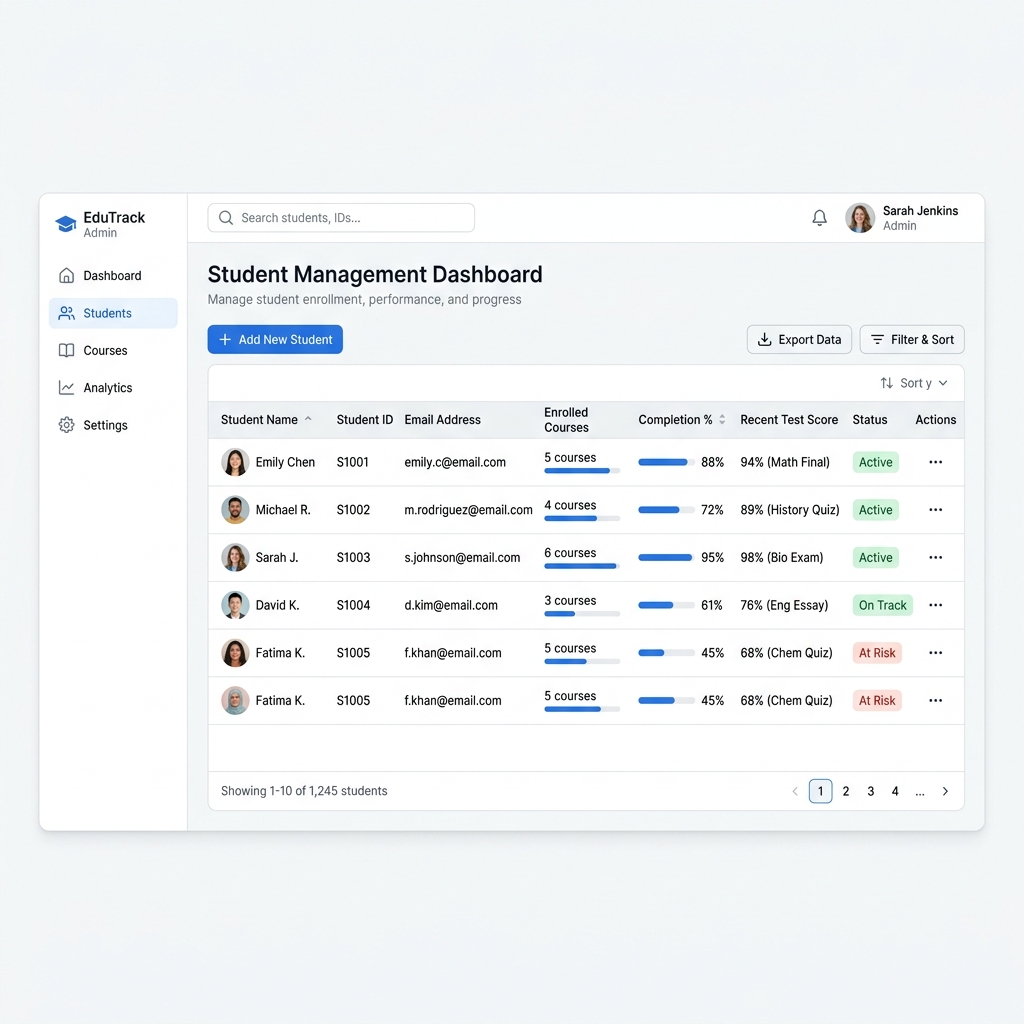Click David K.'s avatar photo
The height and width of the screenshot is (1024, 1024).
coord(235,605)
